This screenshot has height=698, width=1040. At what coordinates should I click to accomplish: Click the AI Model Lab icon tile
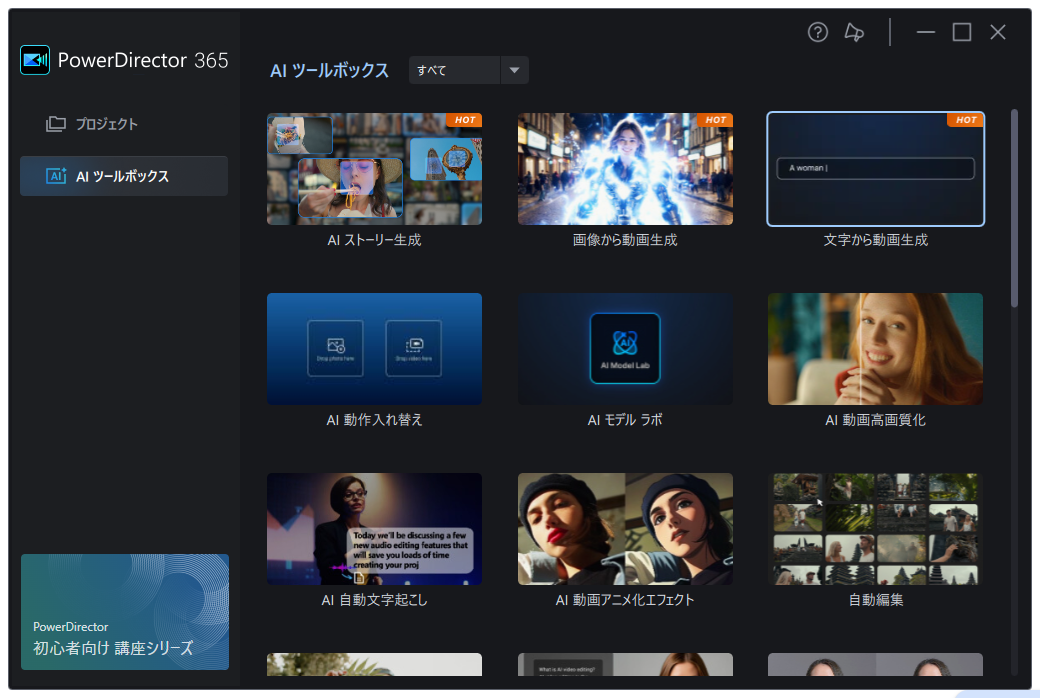(x=625, y=348)
